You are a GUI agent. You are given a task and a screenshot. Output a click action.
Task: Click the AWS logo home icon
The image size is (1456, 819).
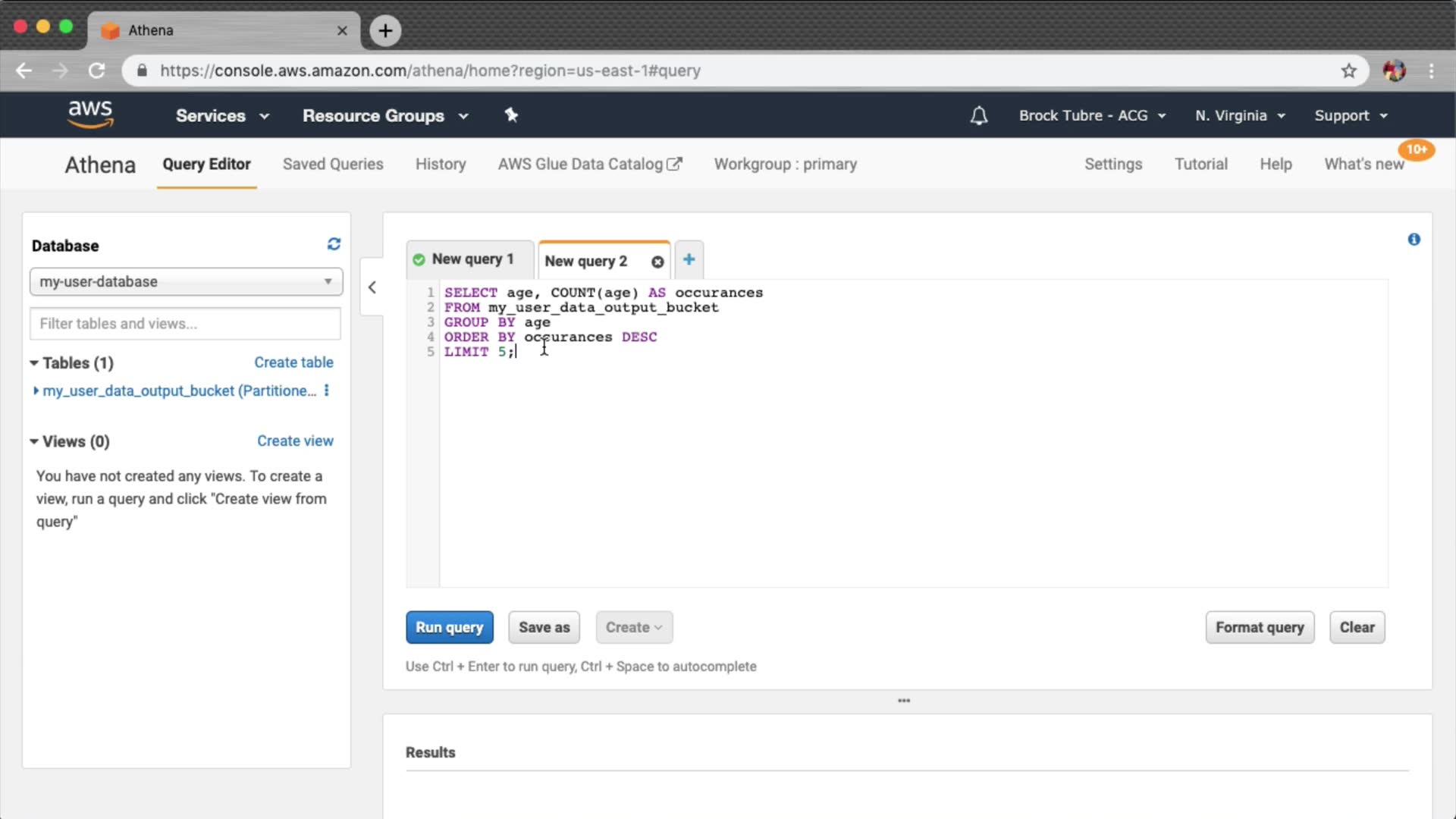(90, 115)
